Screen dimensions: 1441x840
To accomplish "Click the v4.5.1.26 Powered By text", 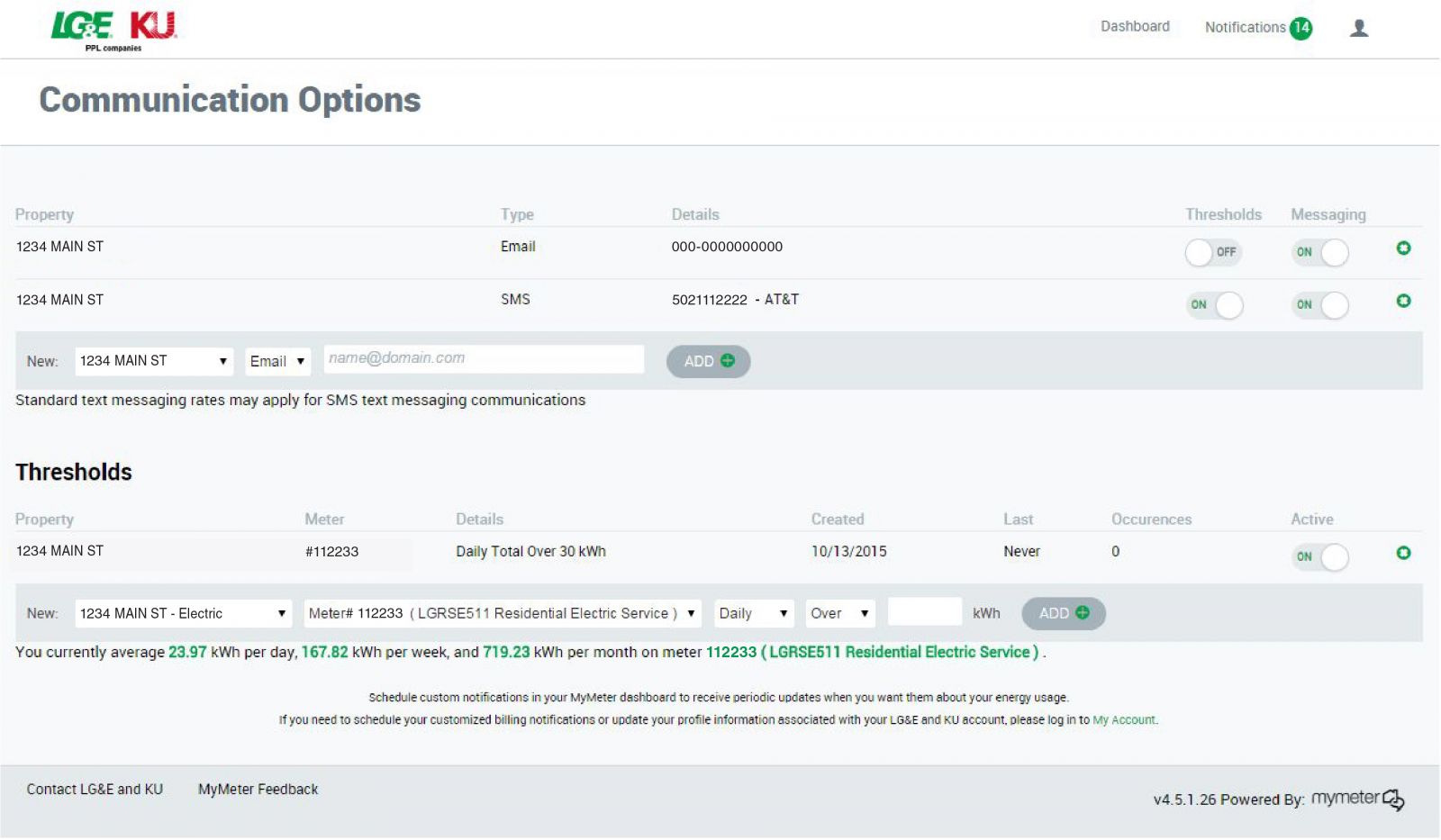I will tap(1228, 799).
